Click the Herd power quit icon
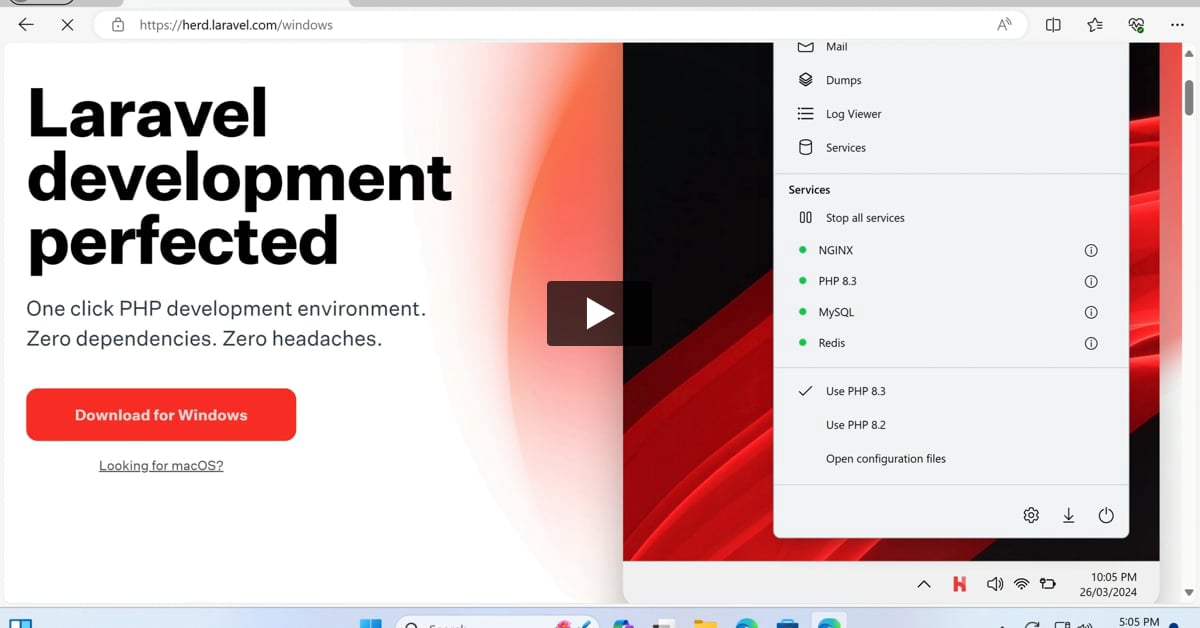The height and width of the screenshot is (628, 1200). (x=1106, y=515)
